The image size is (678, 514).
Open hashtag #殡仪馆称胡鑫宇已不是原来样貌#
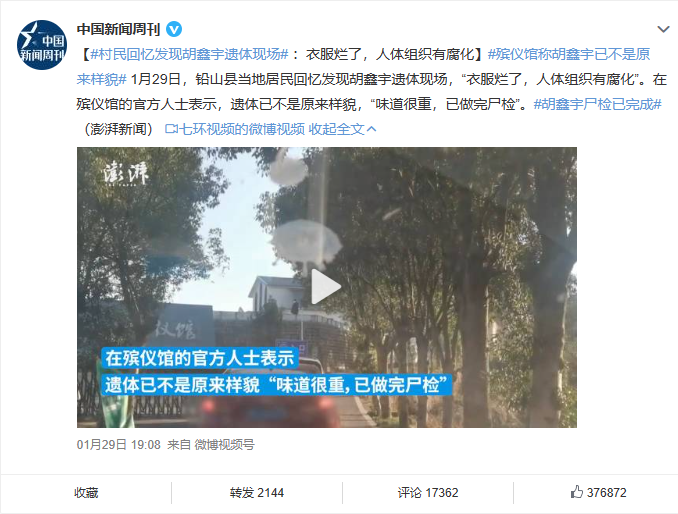[363, 67]
